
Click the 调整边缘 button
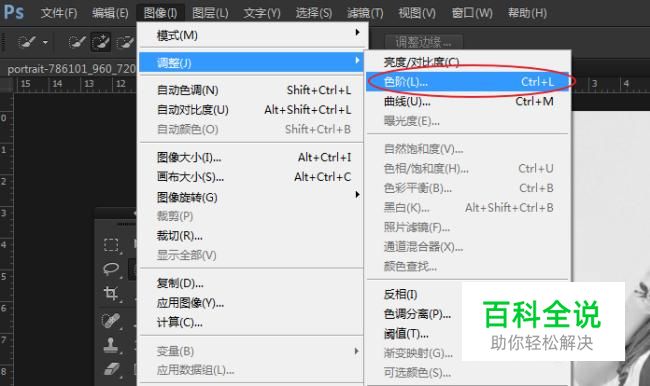[x=423, y=42]
